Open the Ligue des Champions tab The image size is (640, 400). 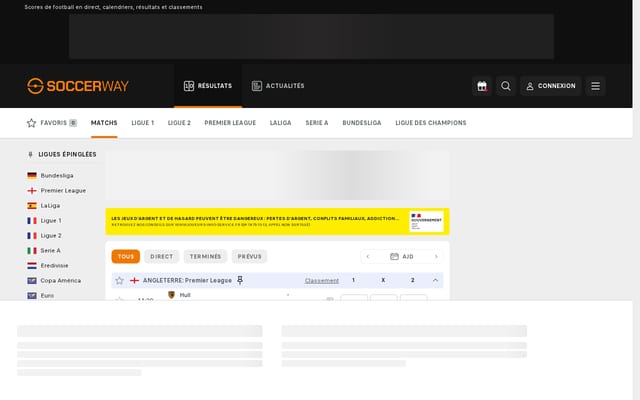[x=431, y=123]
